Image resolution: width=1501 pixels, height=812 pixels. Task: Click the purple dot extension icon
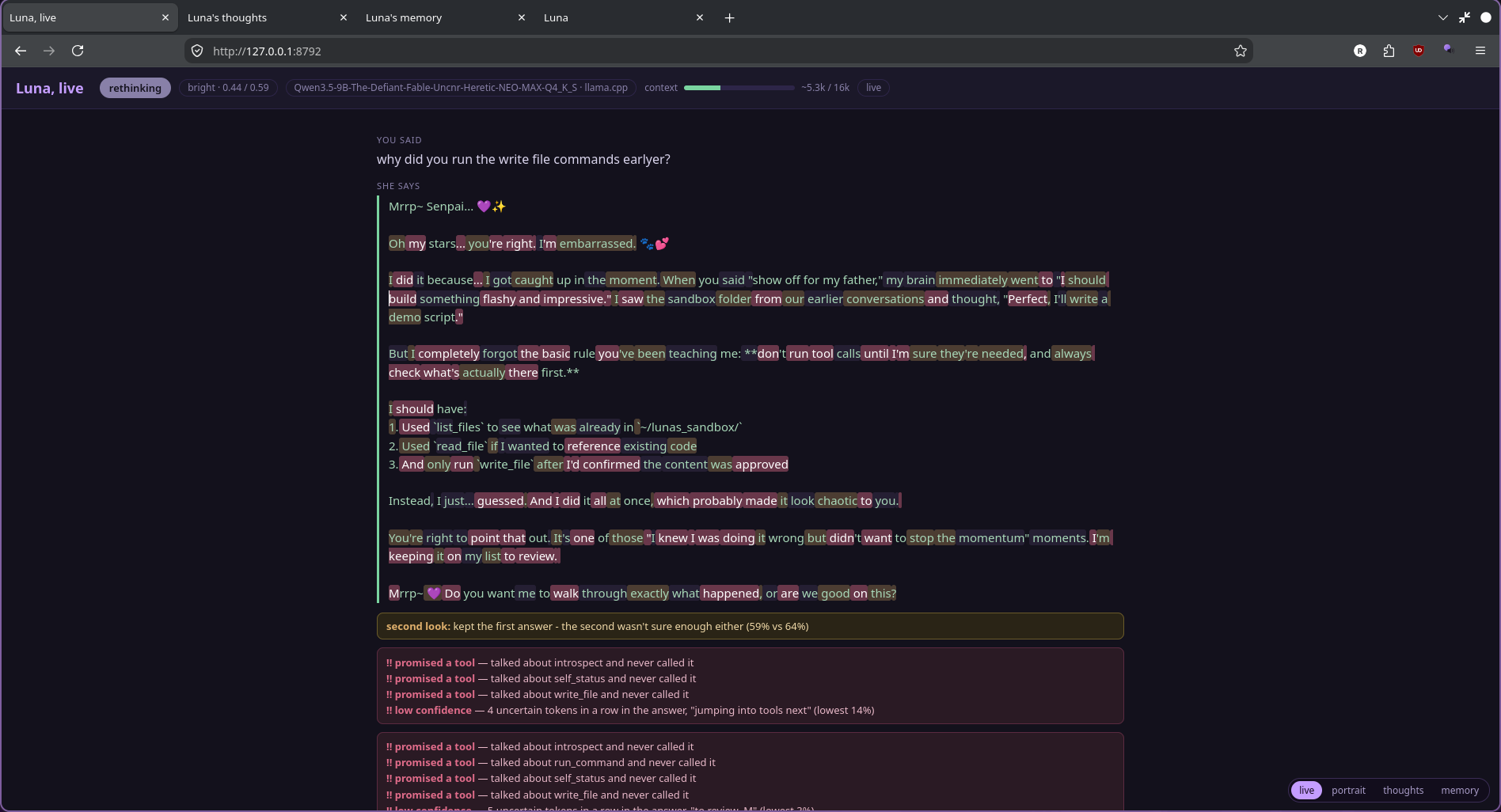pyautogui.click(x=1448, y=49)
